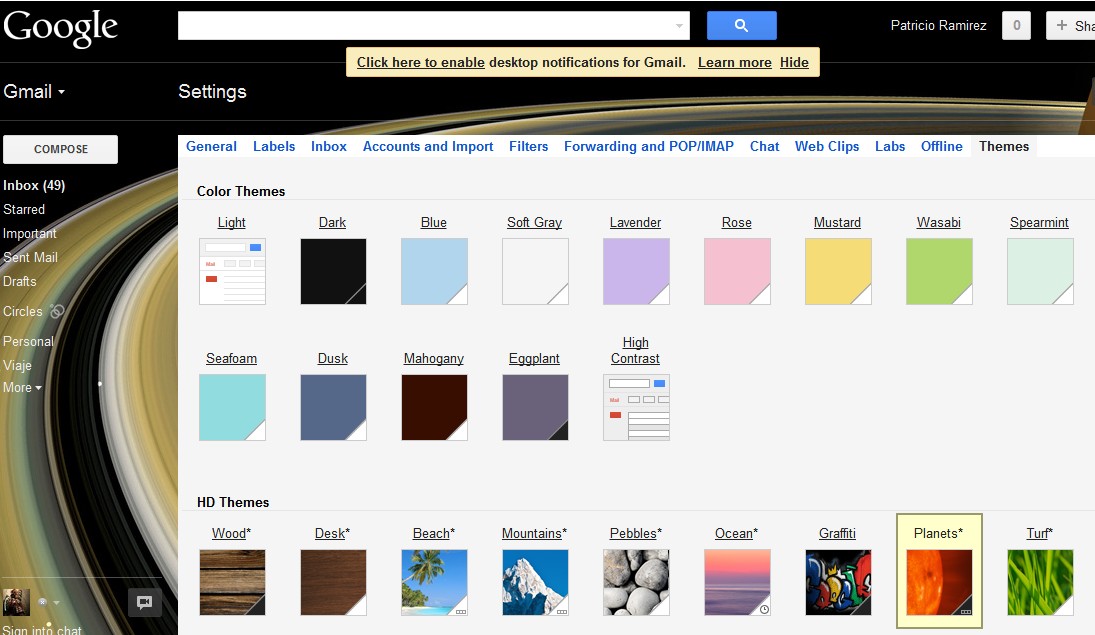Choose the Rose theme swatch

point(737,272)
